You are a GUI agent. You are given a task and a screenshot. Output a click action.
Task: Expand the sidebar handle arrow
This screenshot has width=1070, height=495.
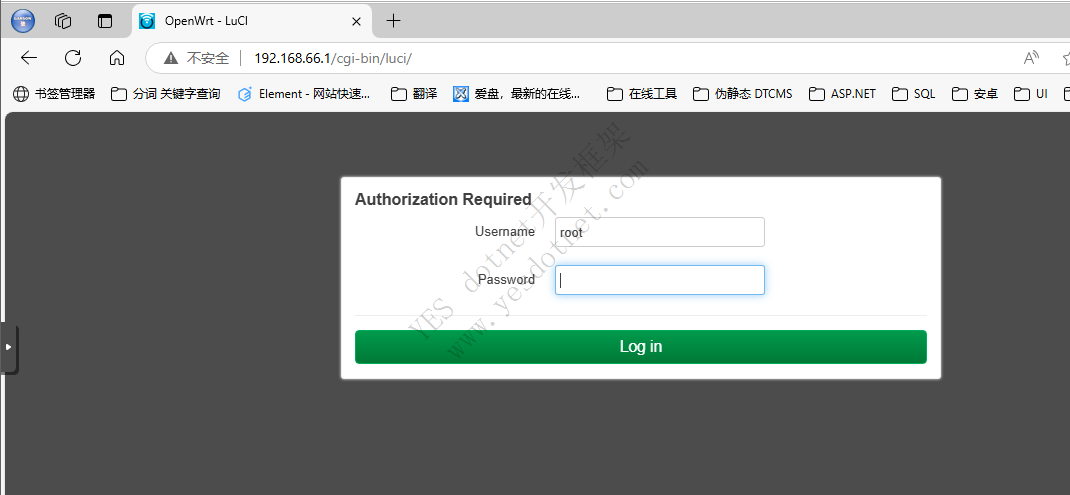tap(8, 347)
